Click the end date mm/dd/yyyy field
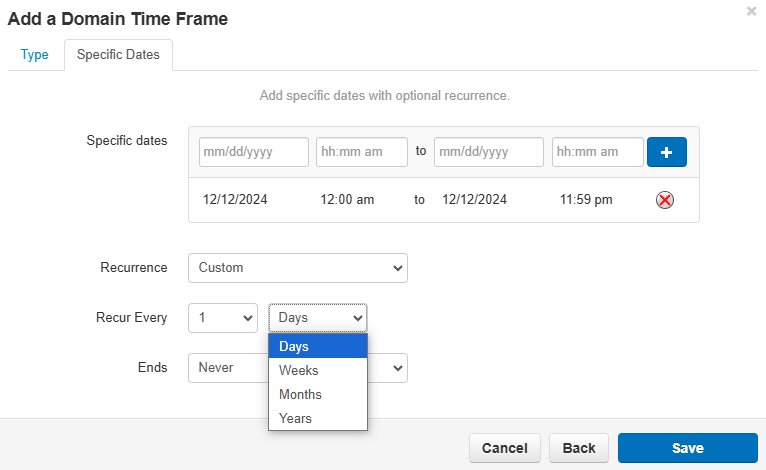766x470 pixels. tap(489, 152)
